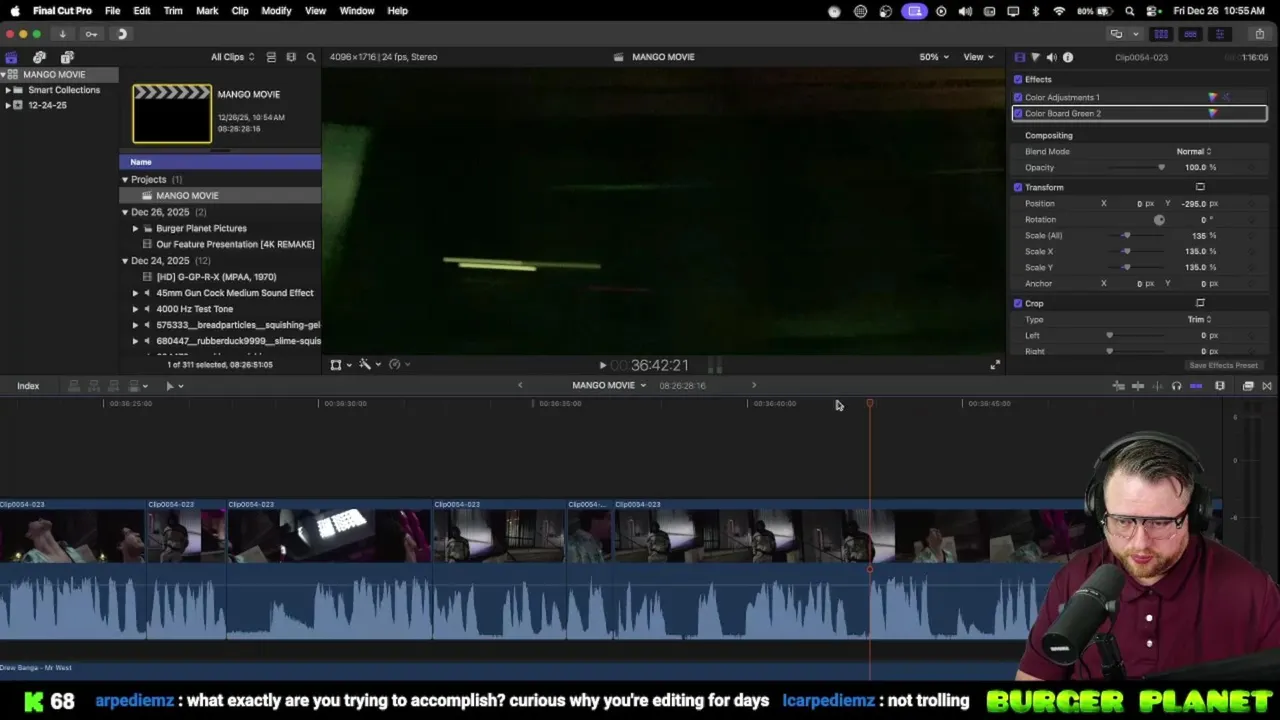
Task: Open Photos and Audio sidebar
Action: tap(39, 57)
